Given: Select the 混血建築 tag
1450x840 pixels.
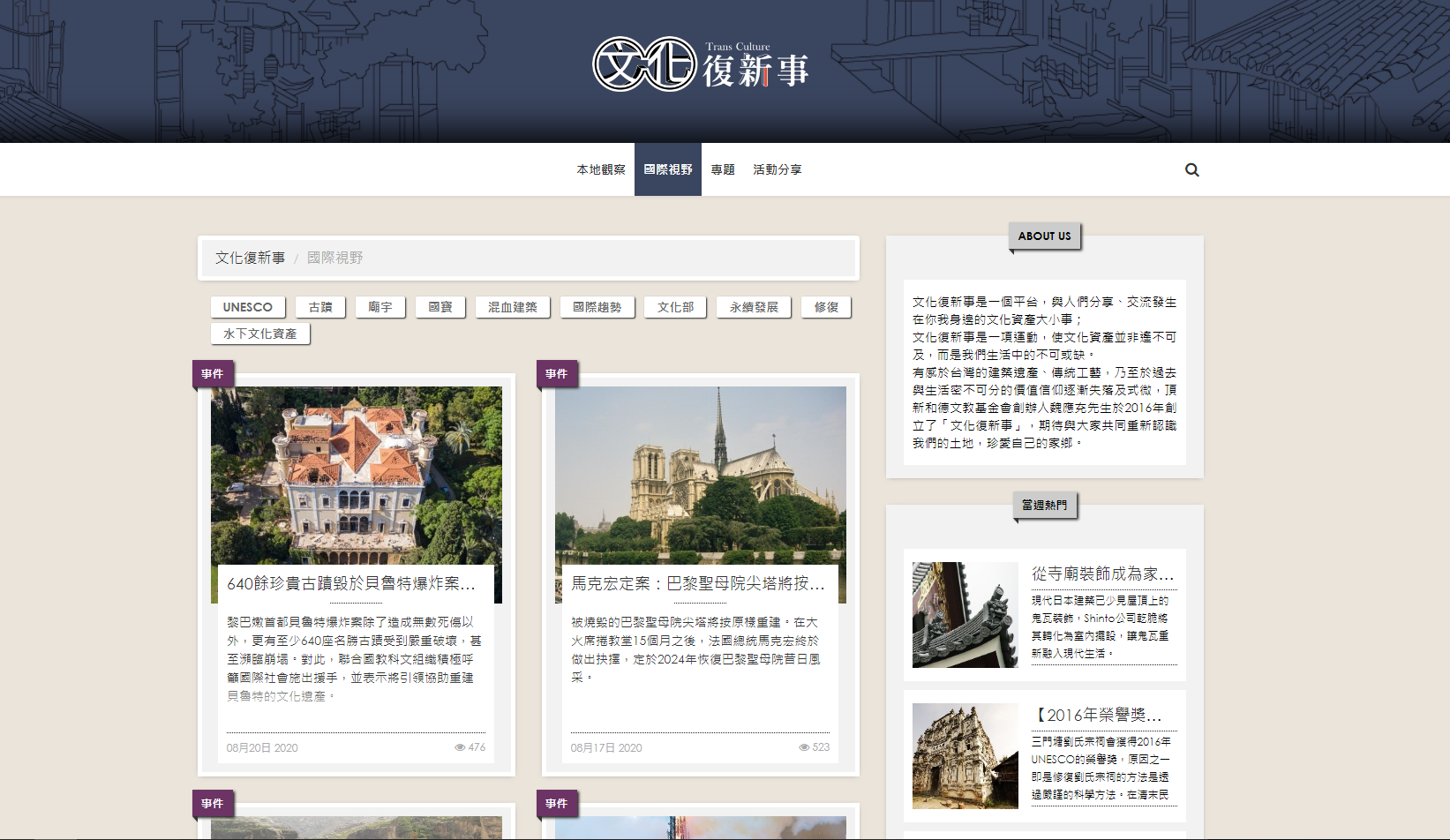Looking at the screenshot, I should click(513, 307).
